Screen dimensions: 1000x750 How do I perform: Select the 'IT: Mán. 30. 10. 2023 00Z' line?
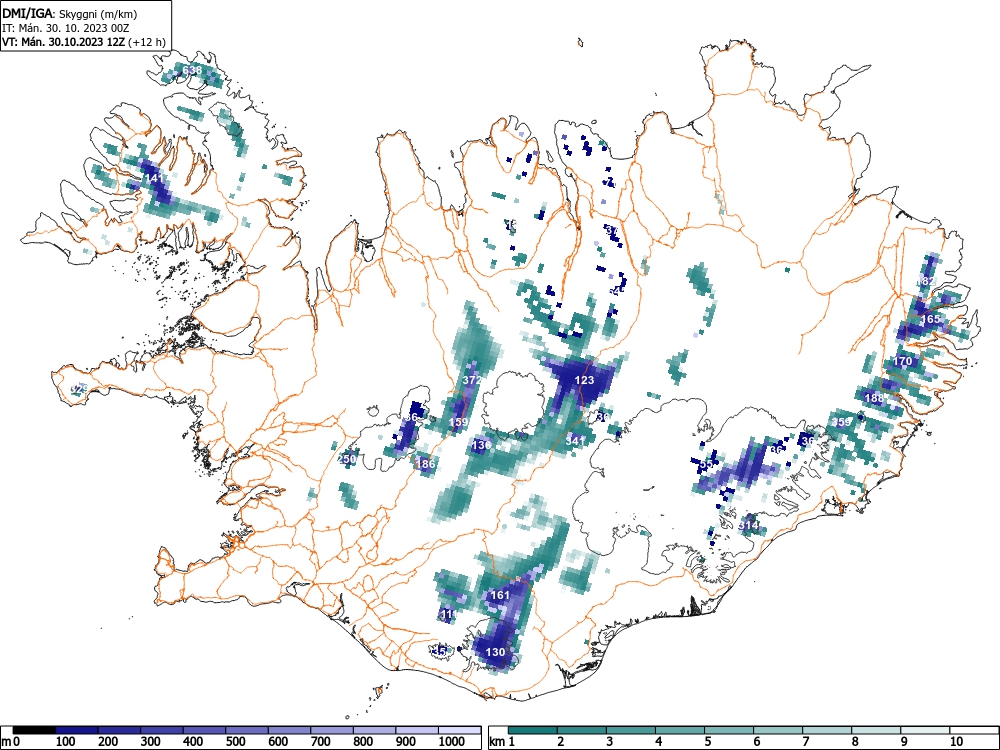[x=64, y=28]
